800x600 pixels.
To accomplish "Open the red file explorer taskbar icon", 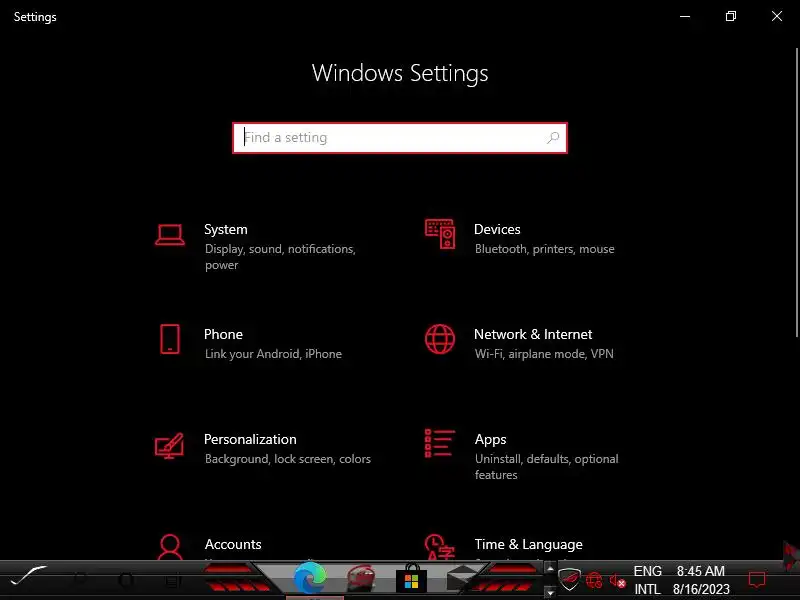I will 361,579.
